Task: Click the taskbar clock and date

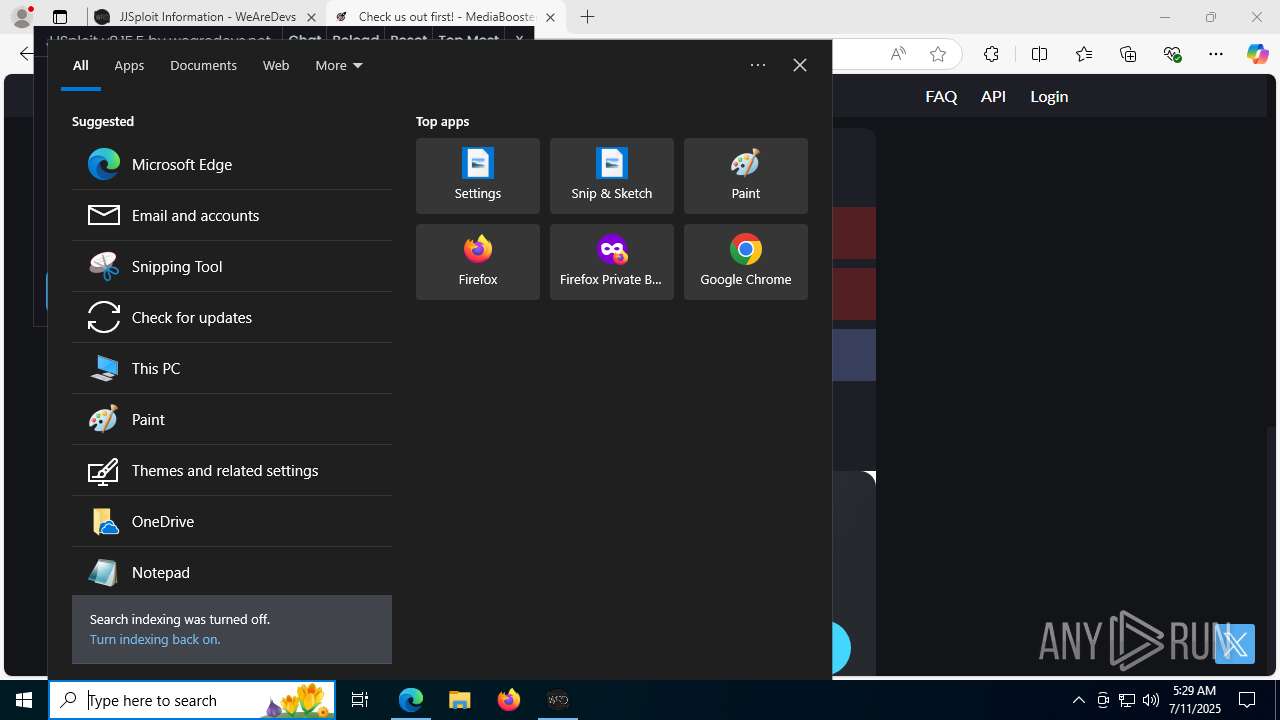Action: pos(1195,700)
